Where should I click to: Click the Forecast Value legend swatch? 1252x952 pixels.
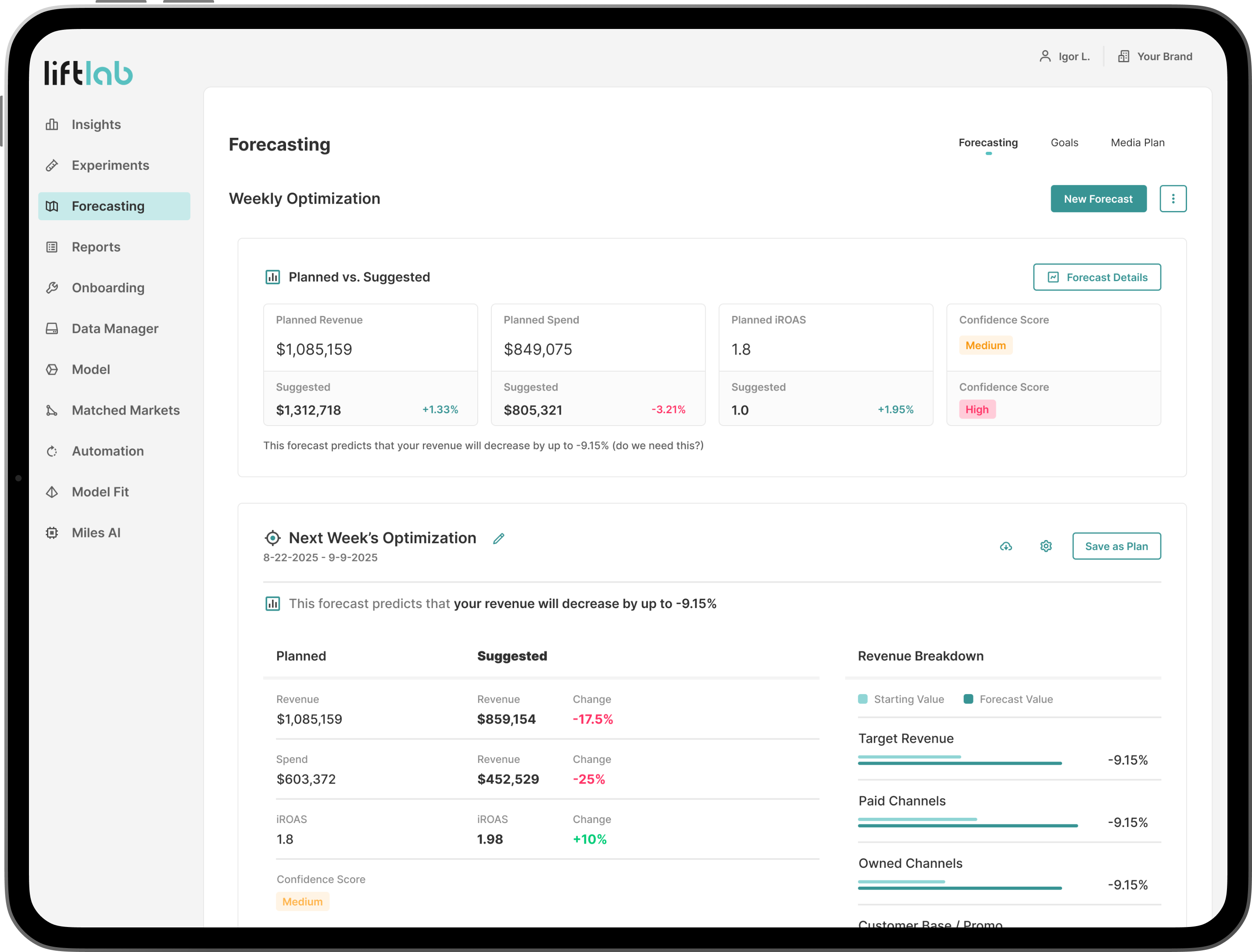pos(968,699)
